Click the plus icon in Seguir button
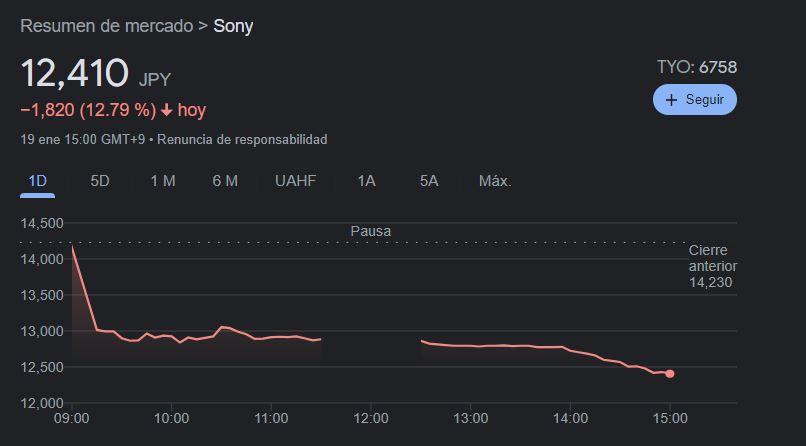This screenshot has height=446, width=806. tap(671, 100)
